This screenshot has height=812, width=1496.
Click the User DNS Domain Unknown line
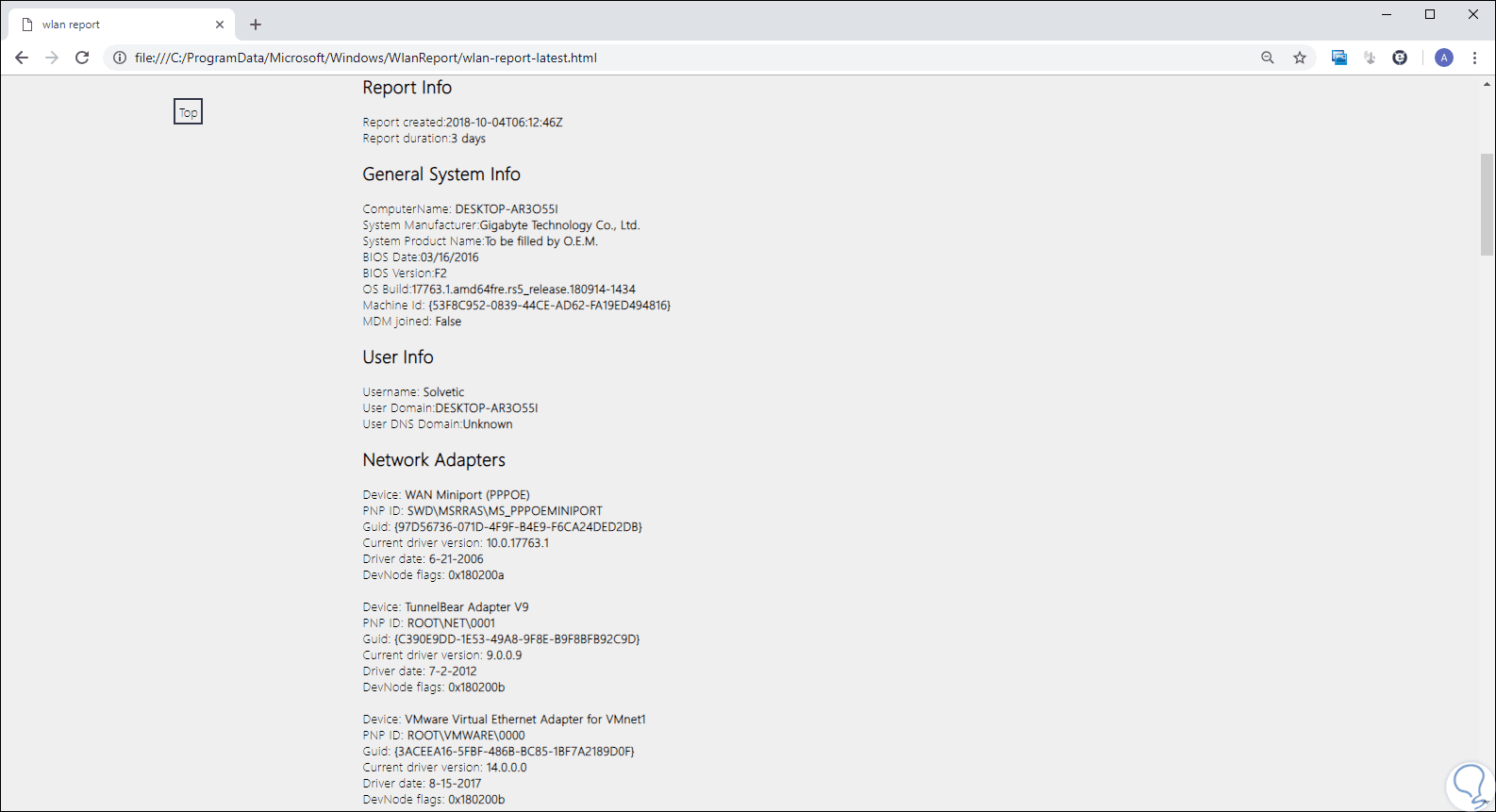[438, 424]
